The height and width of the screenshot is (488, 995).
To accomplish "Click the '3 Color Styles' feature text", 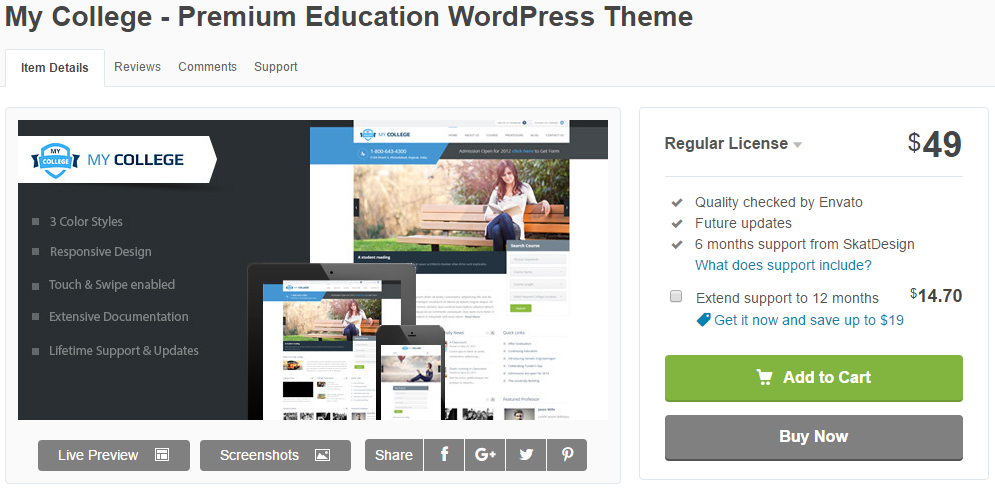I will tap(86, 221).
